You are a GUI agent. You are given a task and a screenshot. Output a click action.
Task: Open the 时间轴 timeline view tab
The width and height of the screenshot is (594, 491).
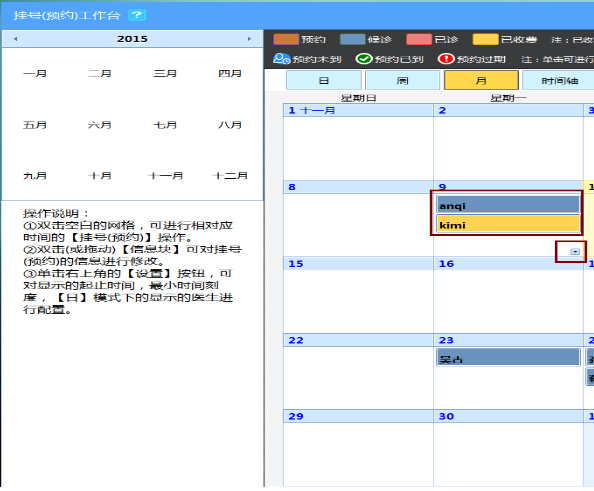tap(559, 80)
